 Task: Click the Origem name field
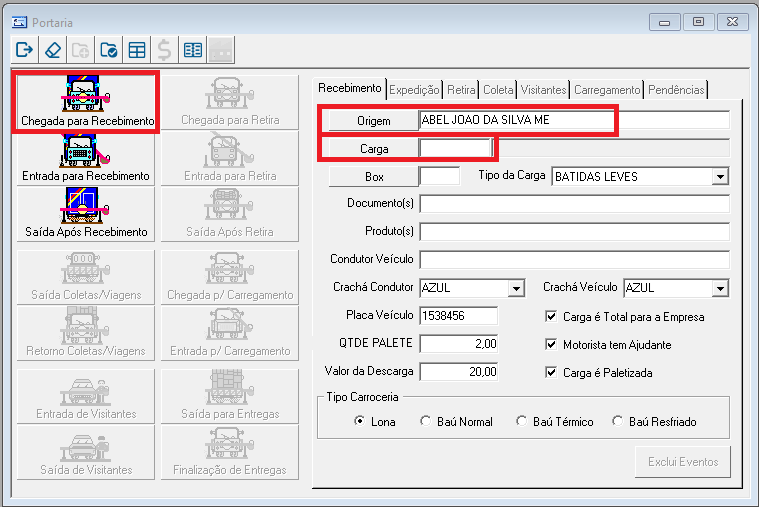pyautogui.click(x=575, y=120)
